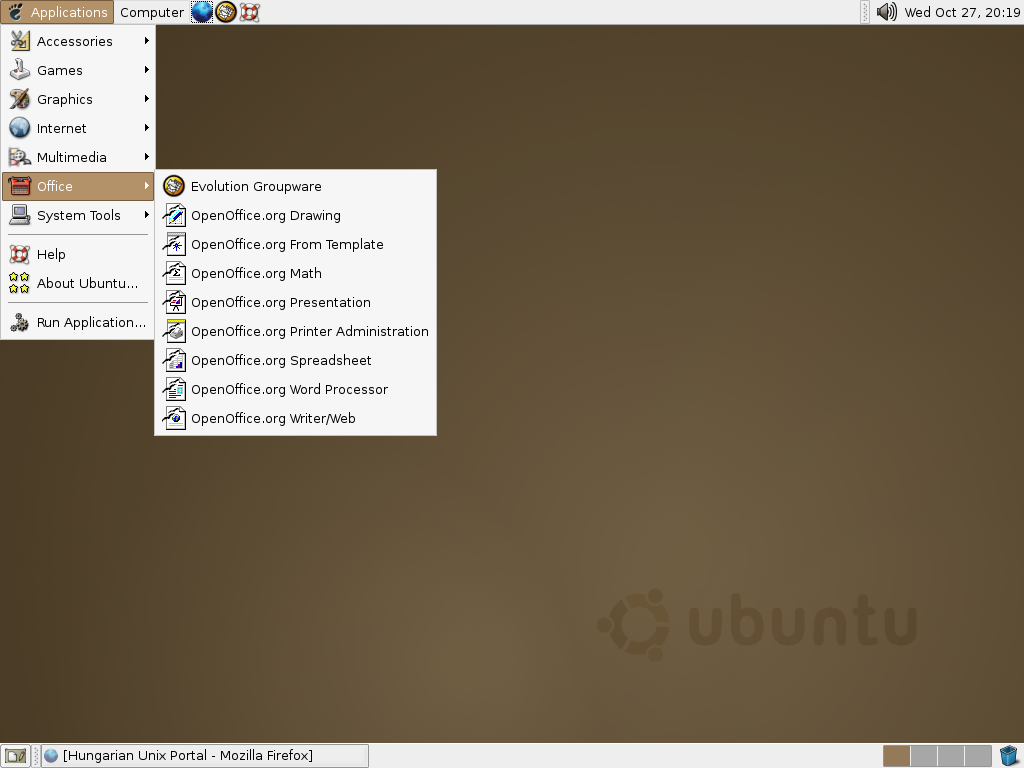Click the Help lifebuoy icon in menu
The width and height of the screenshot is (1024, 768).
20,254
